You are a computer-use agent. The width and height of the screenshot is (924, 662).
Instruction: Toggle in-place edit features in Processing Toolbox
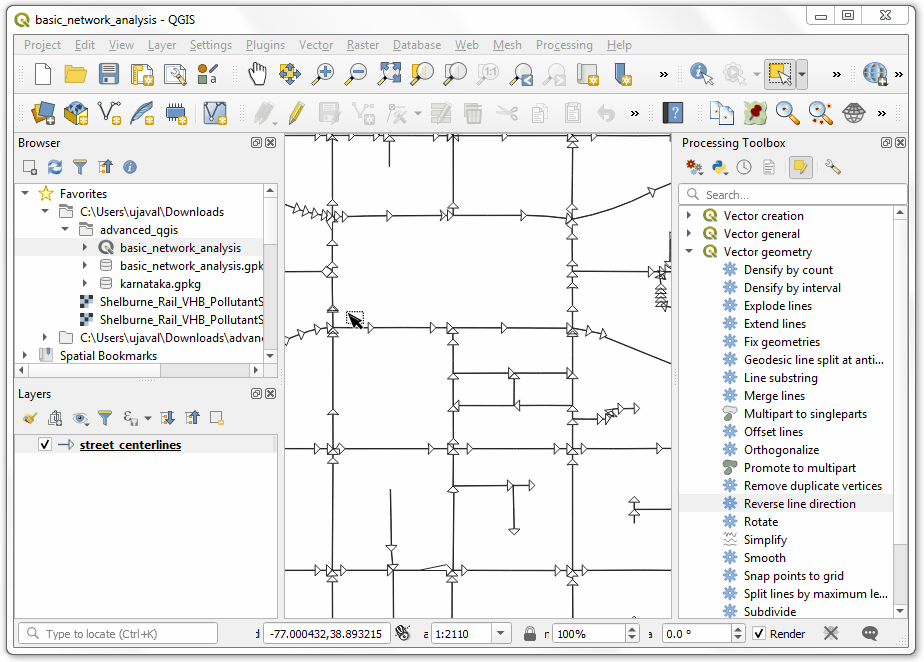[x=800, y=168]
